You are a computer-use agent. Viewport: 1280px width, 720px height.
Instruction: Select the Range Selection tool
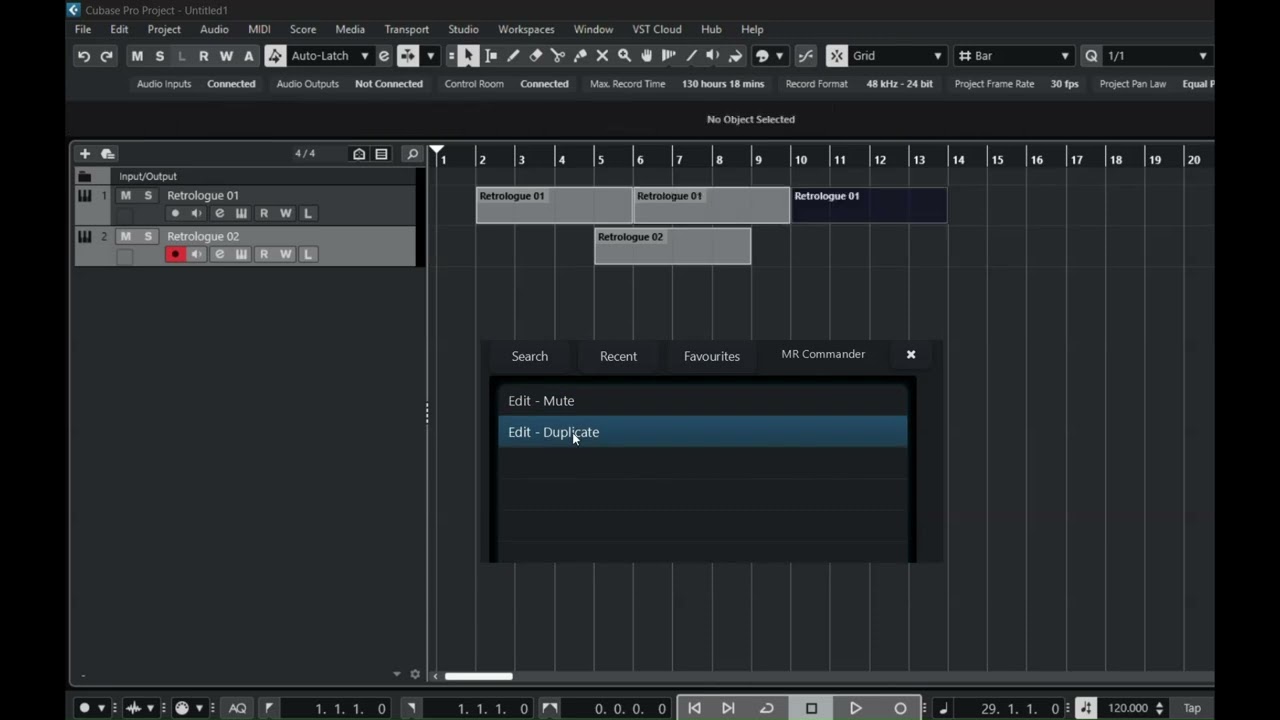(x=491, y=56)
